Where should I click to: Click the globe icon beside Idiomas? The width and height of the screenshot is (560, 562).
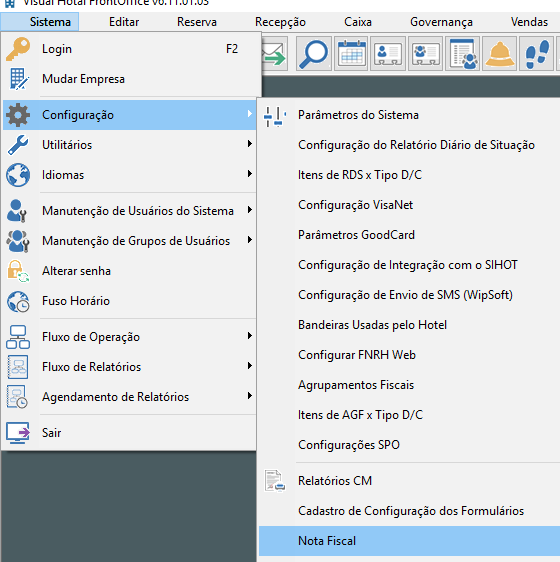click(18, 175)
